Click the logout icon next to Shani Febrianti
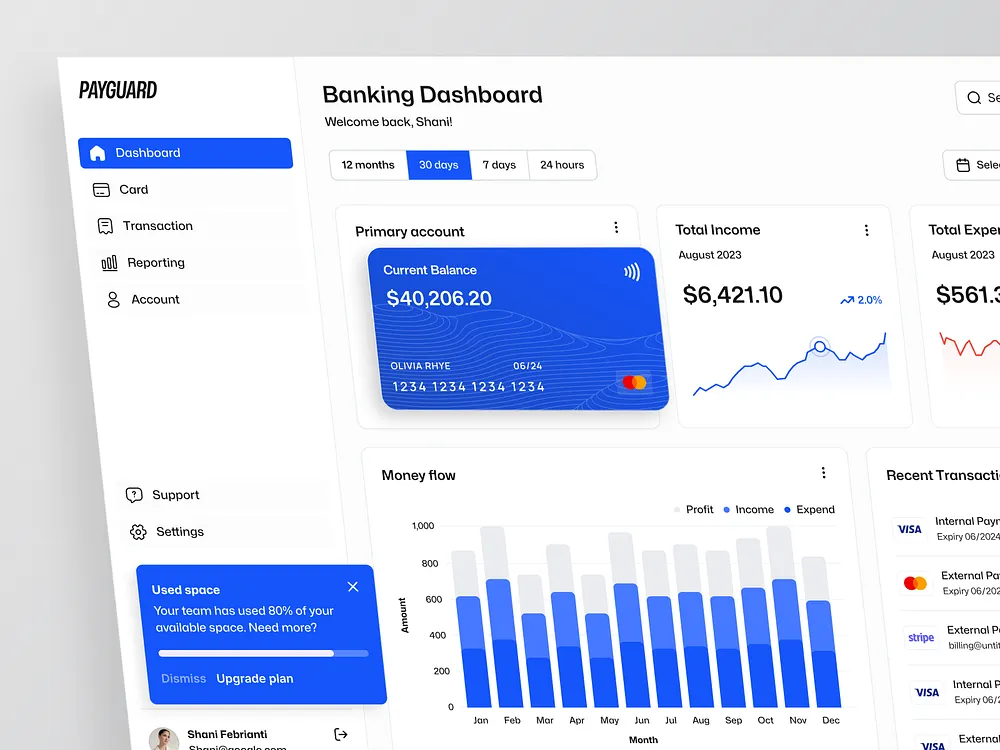1000x750 pixels. point(340,733)
